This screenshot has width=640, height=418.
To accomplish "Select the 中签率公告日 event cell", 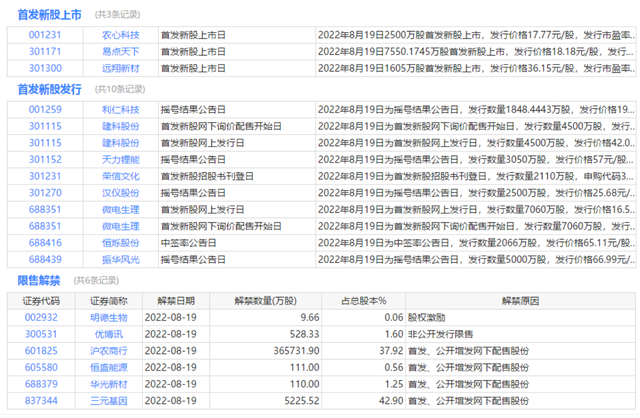I will click(x=237, y=243).
